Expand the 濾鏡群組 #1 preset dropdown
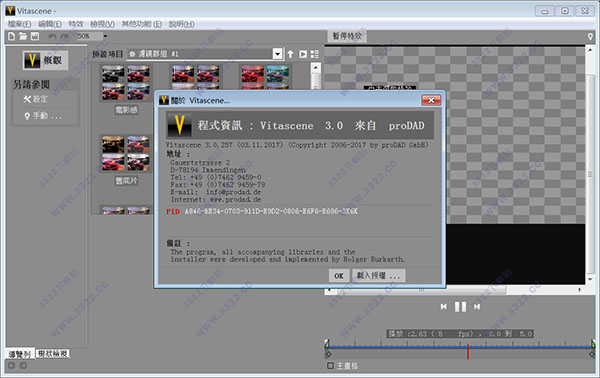The height and width of the screenshot is (378, 600). pos(278,54)
